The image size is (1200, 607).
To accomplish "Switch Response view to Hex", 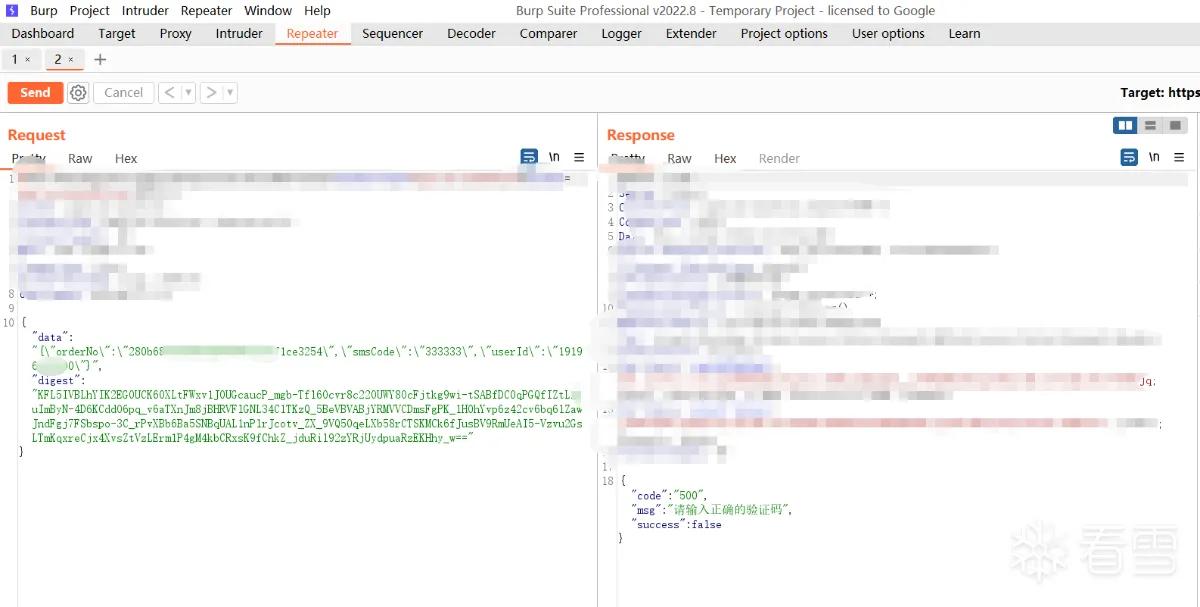I will [x=726, y=158].
